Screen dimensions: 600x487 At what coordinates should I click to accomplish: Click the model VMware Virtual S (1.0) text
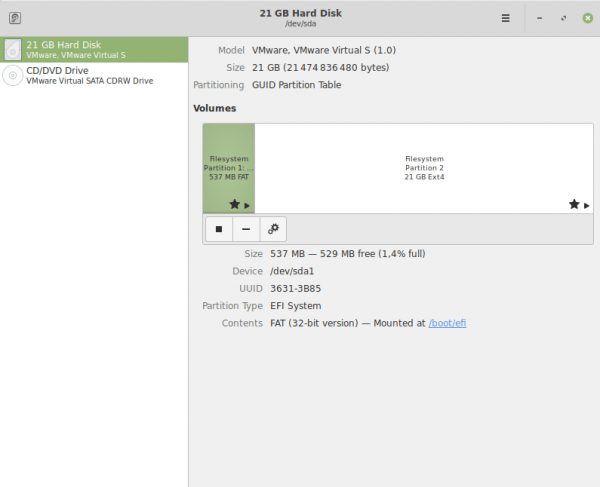tap(324, 50)
